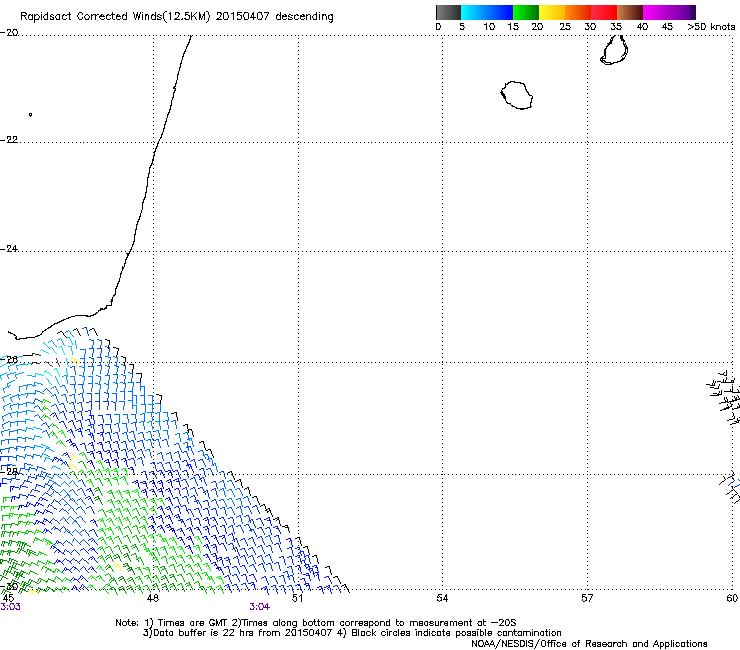The height and width of the screenshot is (650, 740).
Task: Click the Mauritius island outline near 57 longitude
Action: (x=614, y=50)
